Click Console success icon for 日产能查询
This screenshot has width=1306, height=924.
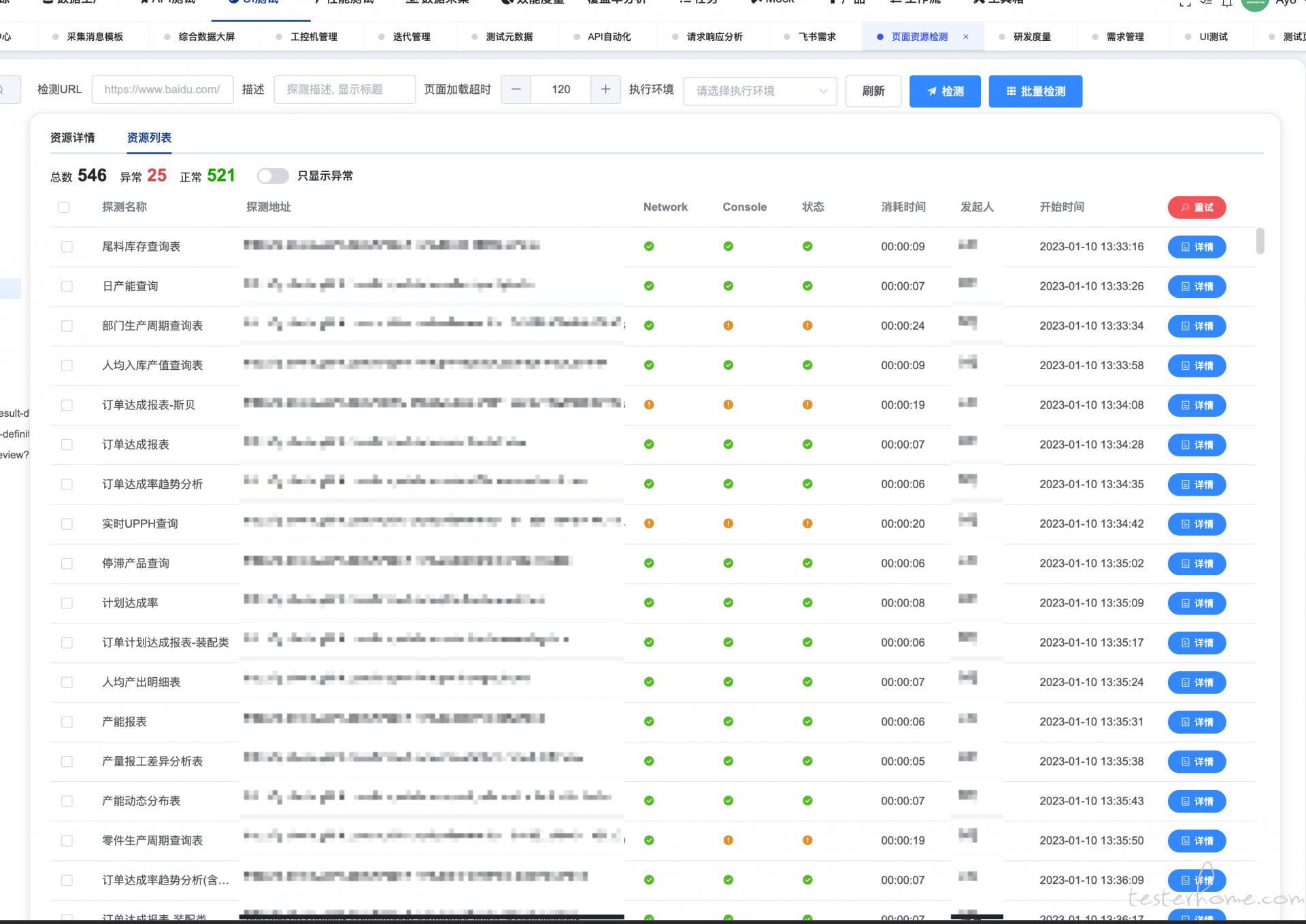coord(729,286)
